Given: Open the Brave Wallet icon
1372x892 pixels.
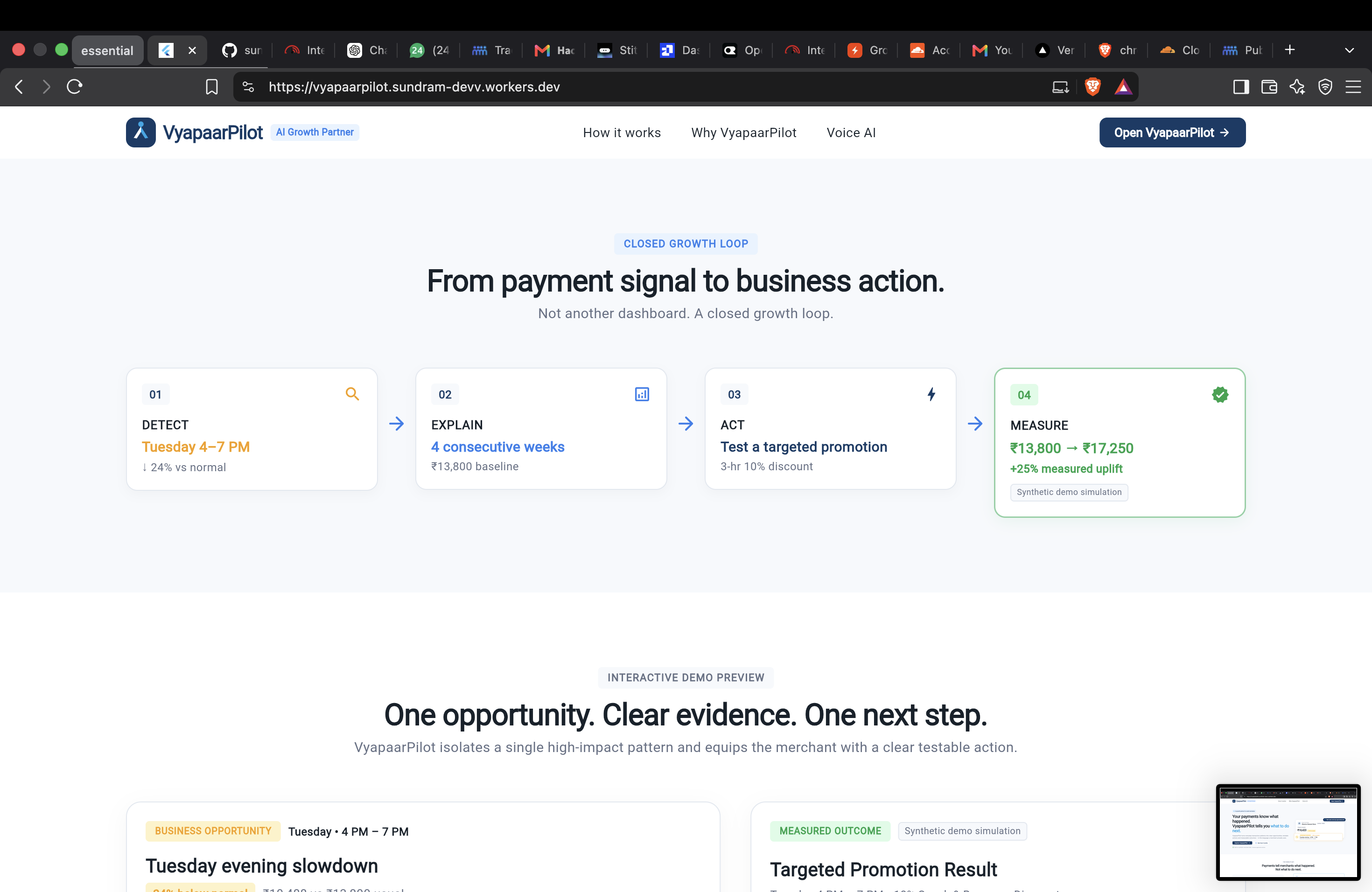Looking at the screenshot, I should [1269, 87].
